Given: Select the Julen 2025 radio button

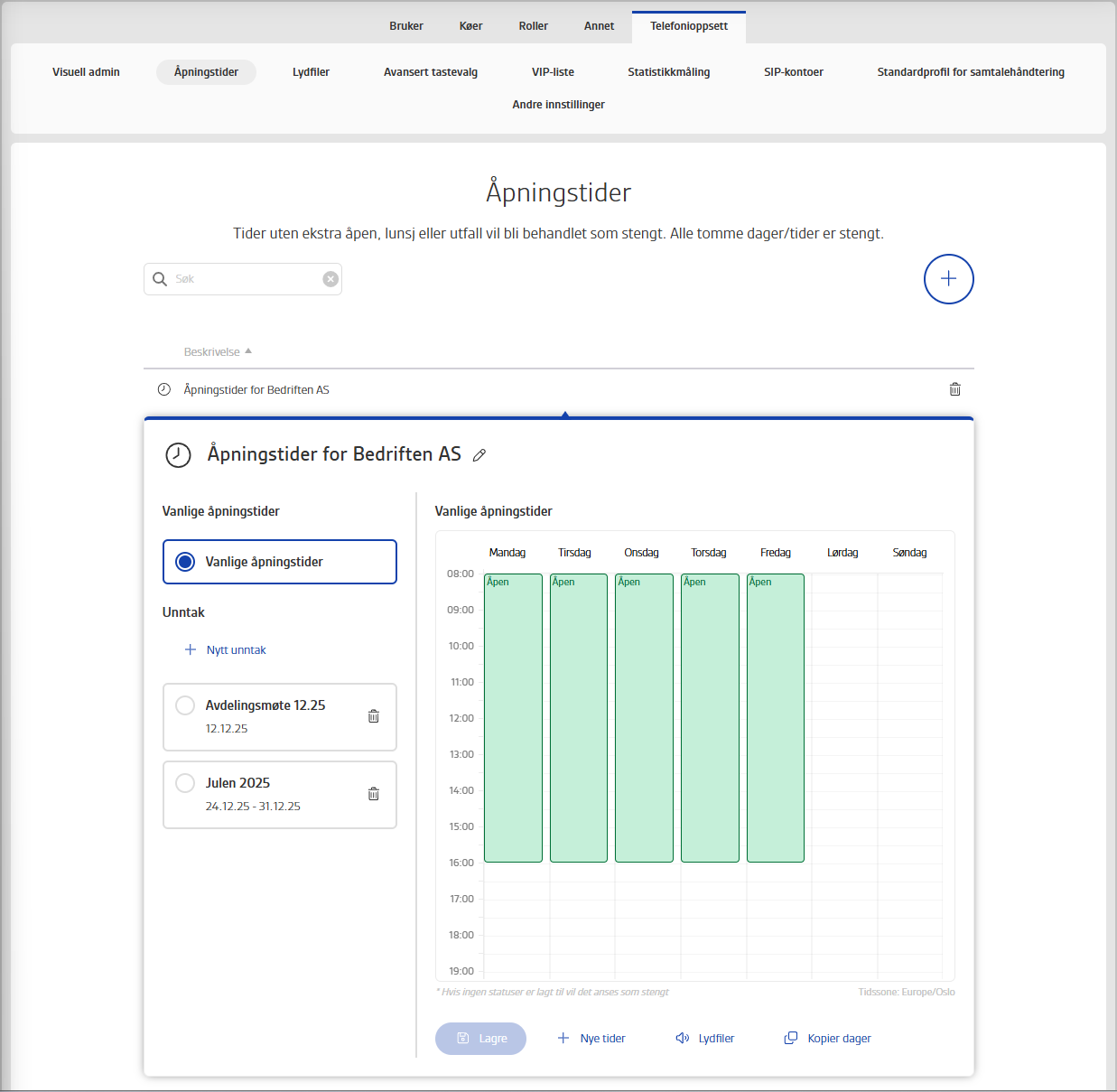Looking at the screenshot, I should coord(185,783).
